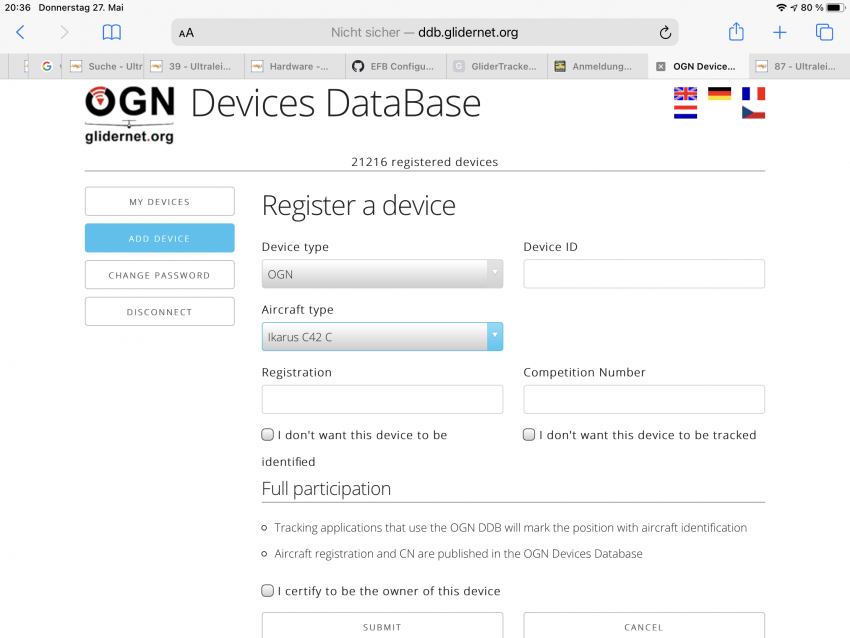Screen dimensions: 850x638
Task: Click the 'Register a device' heading
Action: click(x=358, y=206)
